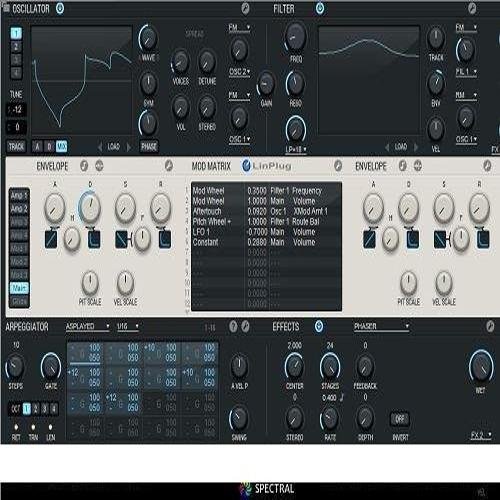Open the Arpeggiator help question-mark icon
The width and height of the screenshot is (500, 500).
(233, 326)
